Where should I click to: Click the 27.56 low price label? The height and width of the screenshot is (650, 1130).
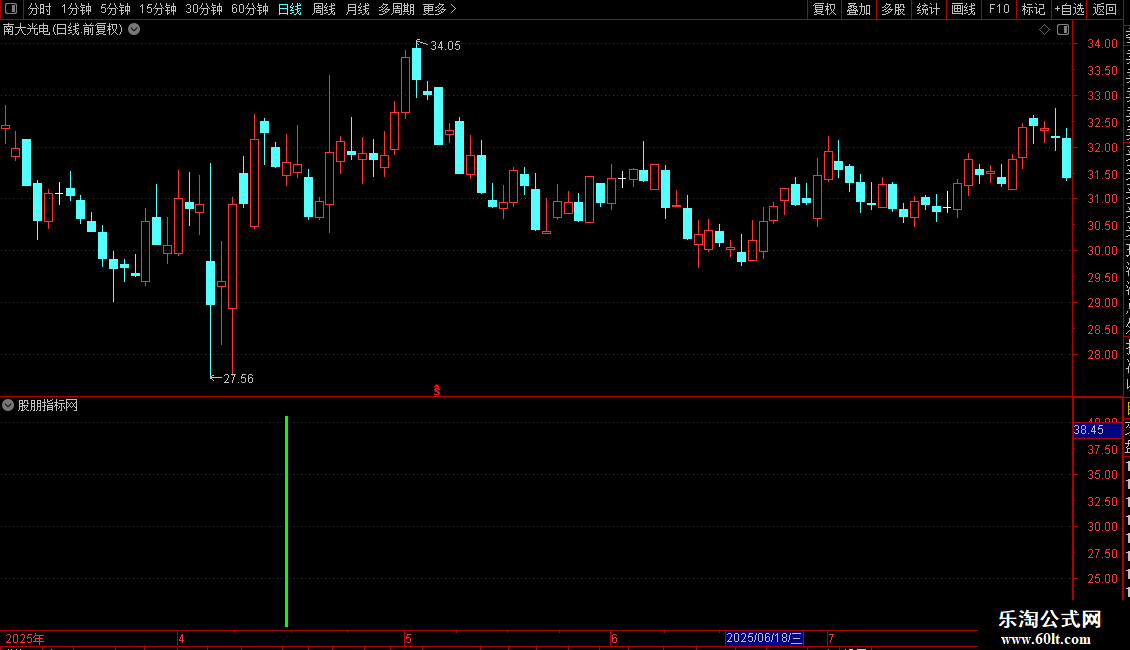tap(239, 379)
